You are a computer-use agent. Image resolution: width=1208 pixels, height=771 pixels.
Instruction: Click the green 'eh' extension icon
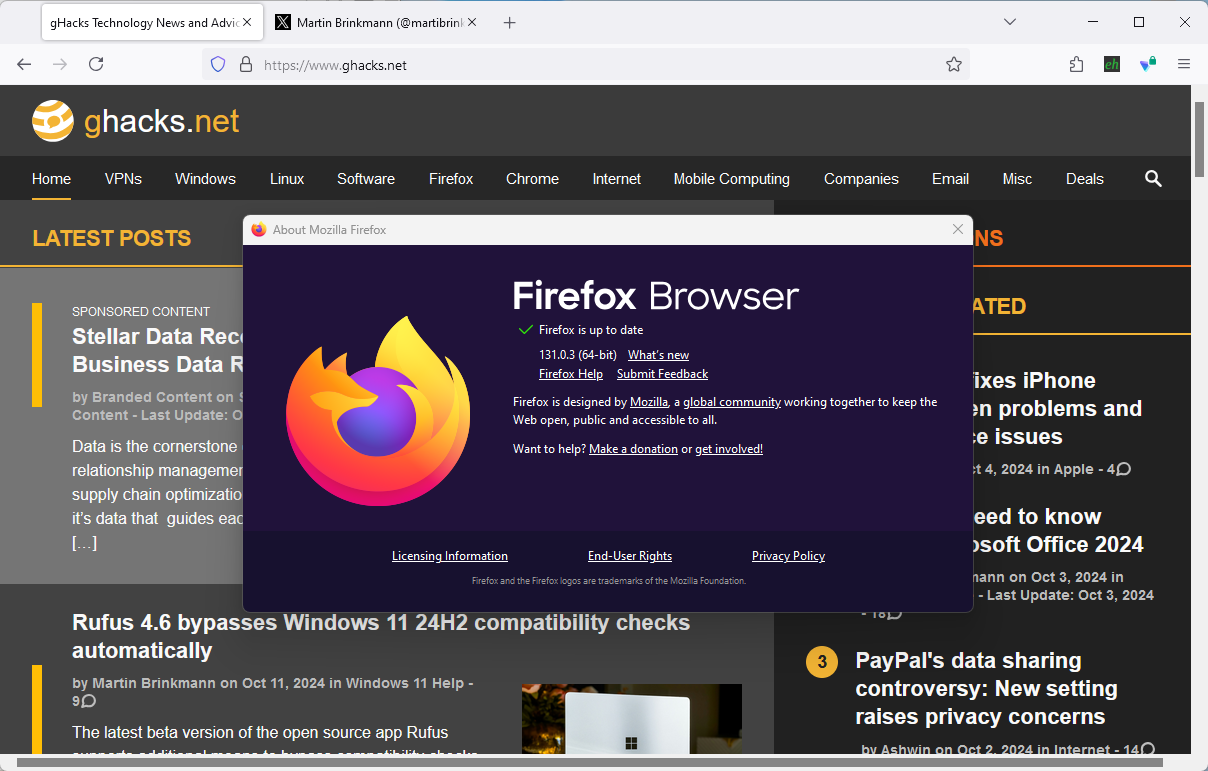pos(1112,64)
